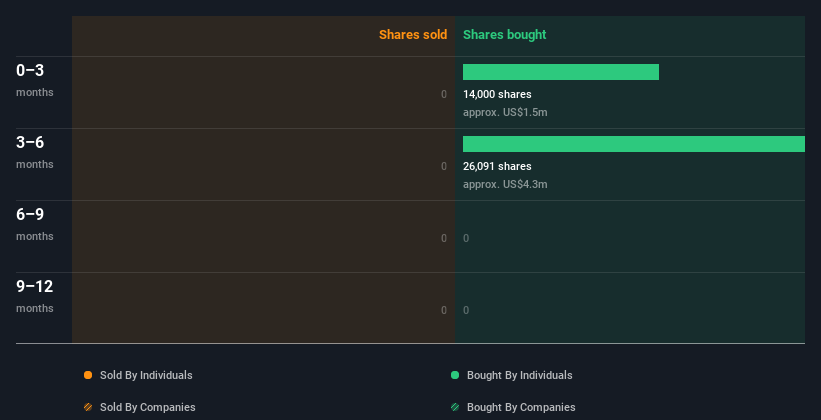Click the green bar for 3–6 months
The height and width of the screenshot is (420, 821).
pyautogui.click(x=633, y=144)
